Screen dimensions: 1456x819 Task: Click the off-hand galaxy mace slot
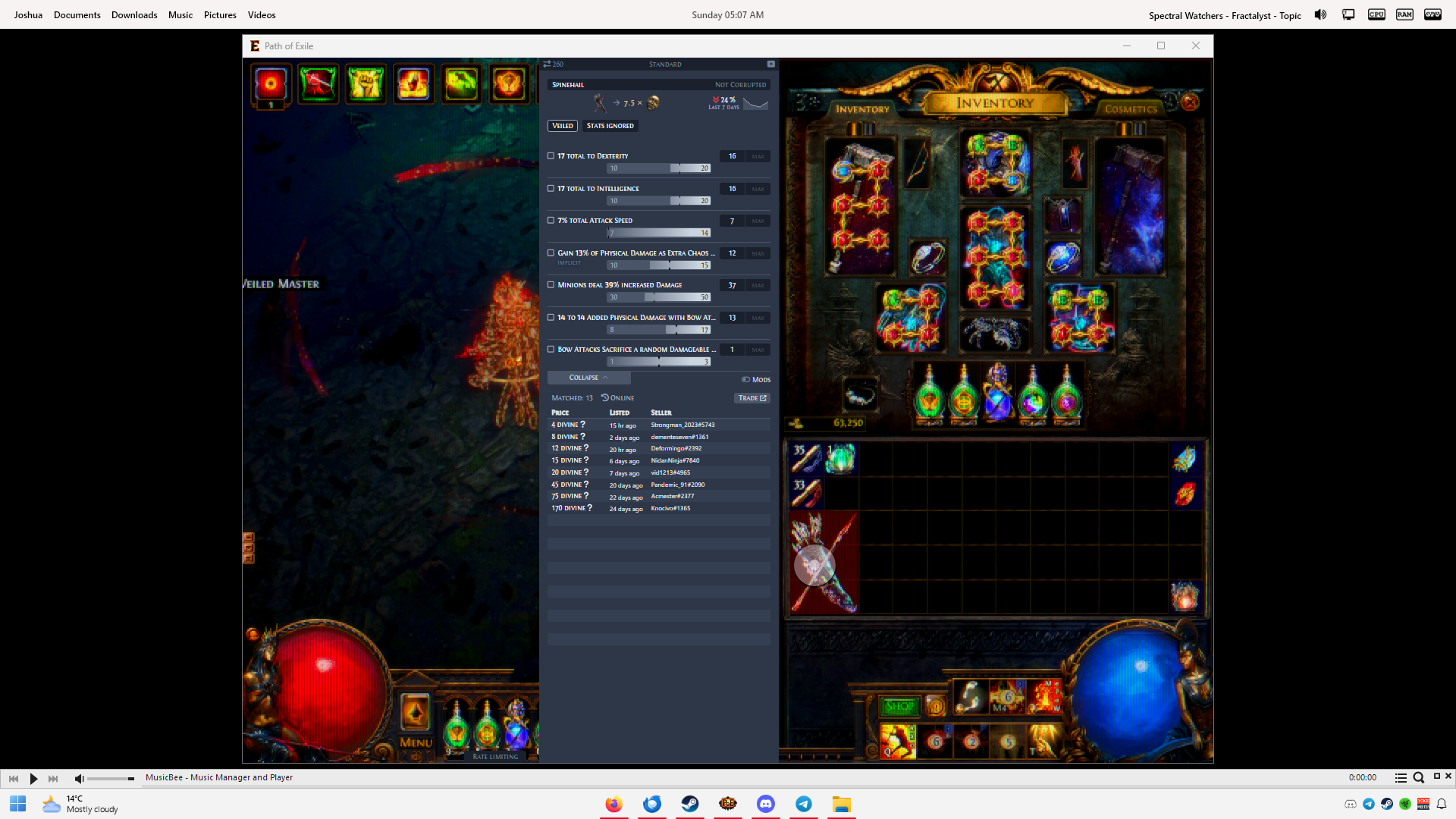coord(1131,206)
